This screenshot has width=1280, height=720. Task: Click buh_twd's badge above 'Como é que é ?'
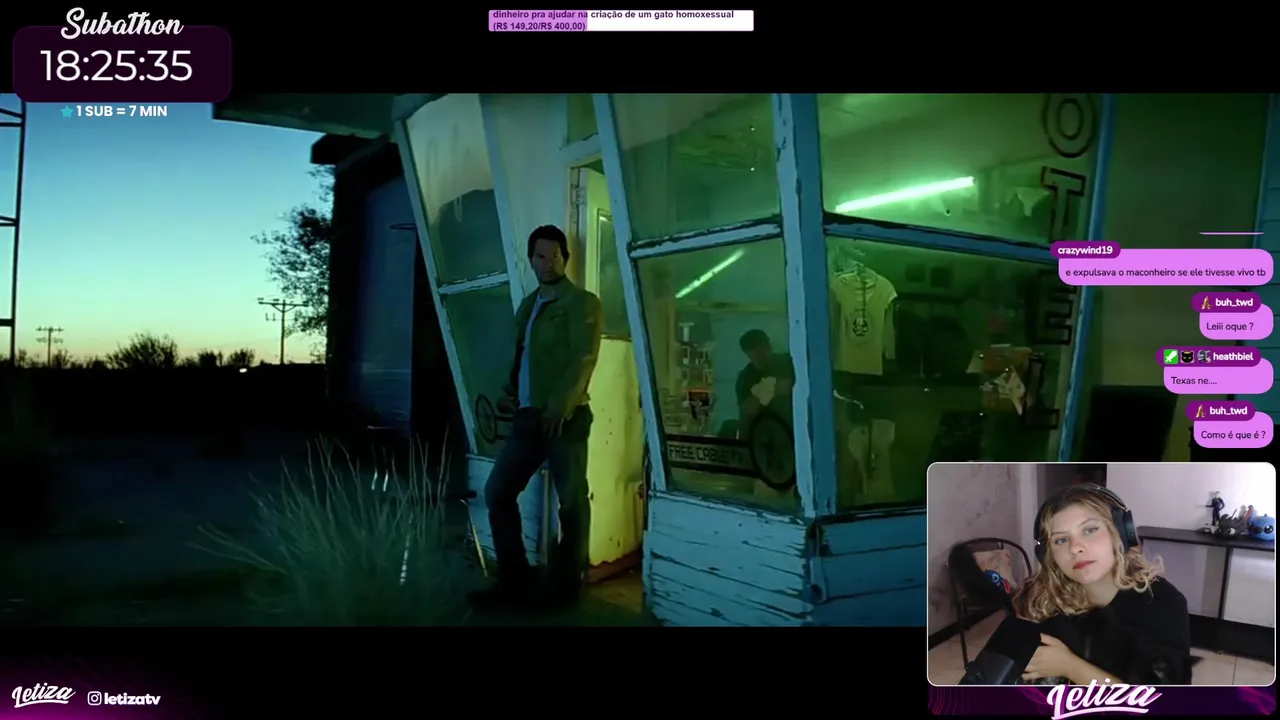[1199, 411]
